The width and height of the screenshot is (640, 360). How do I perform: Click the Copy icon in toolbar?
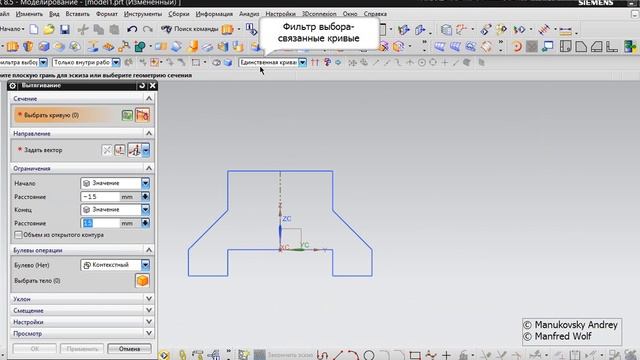point(99,29)
